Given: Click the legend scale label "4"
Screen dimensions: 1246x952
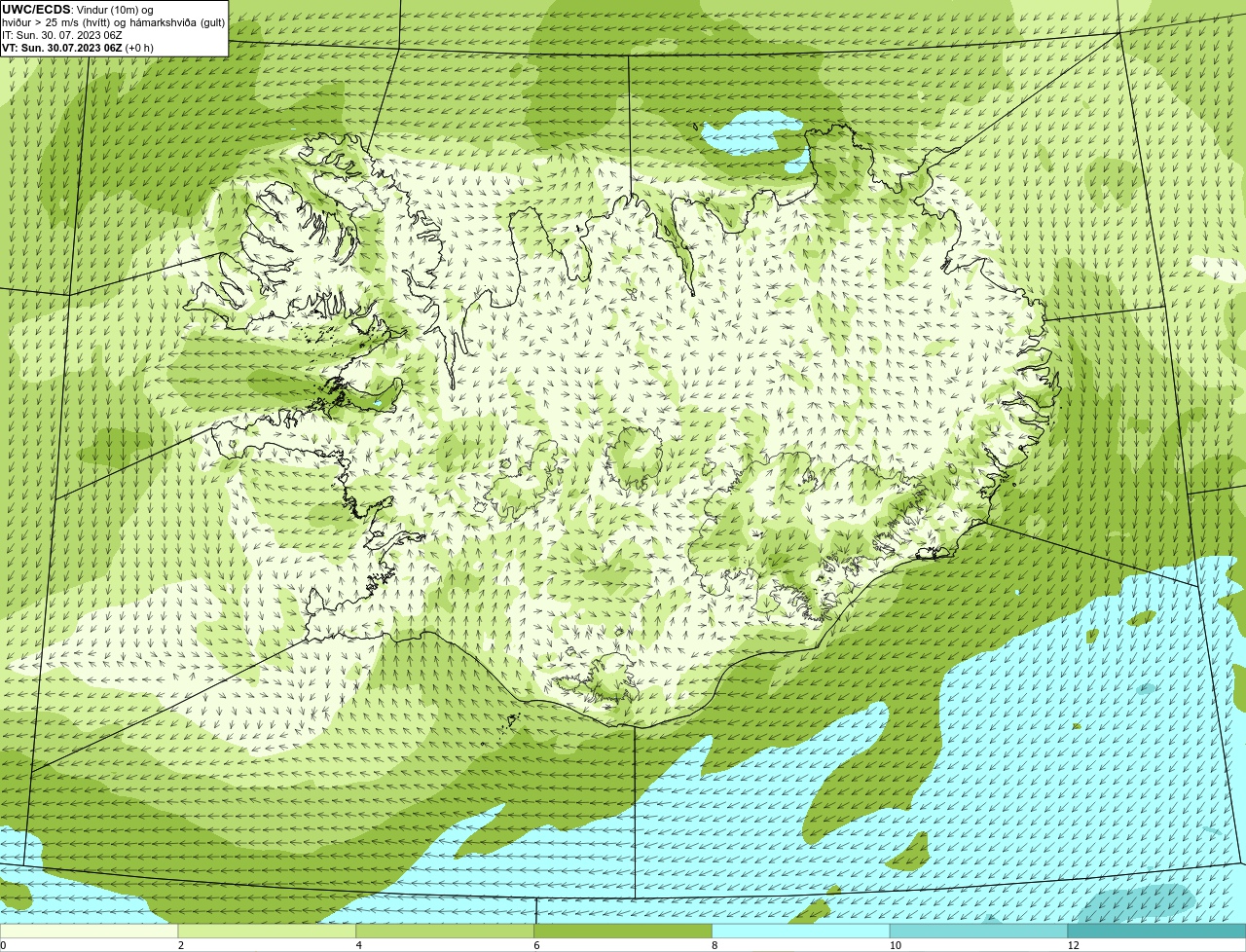Looking at the screenshot, I should tap(359, 945).
